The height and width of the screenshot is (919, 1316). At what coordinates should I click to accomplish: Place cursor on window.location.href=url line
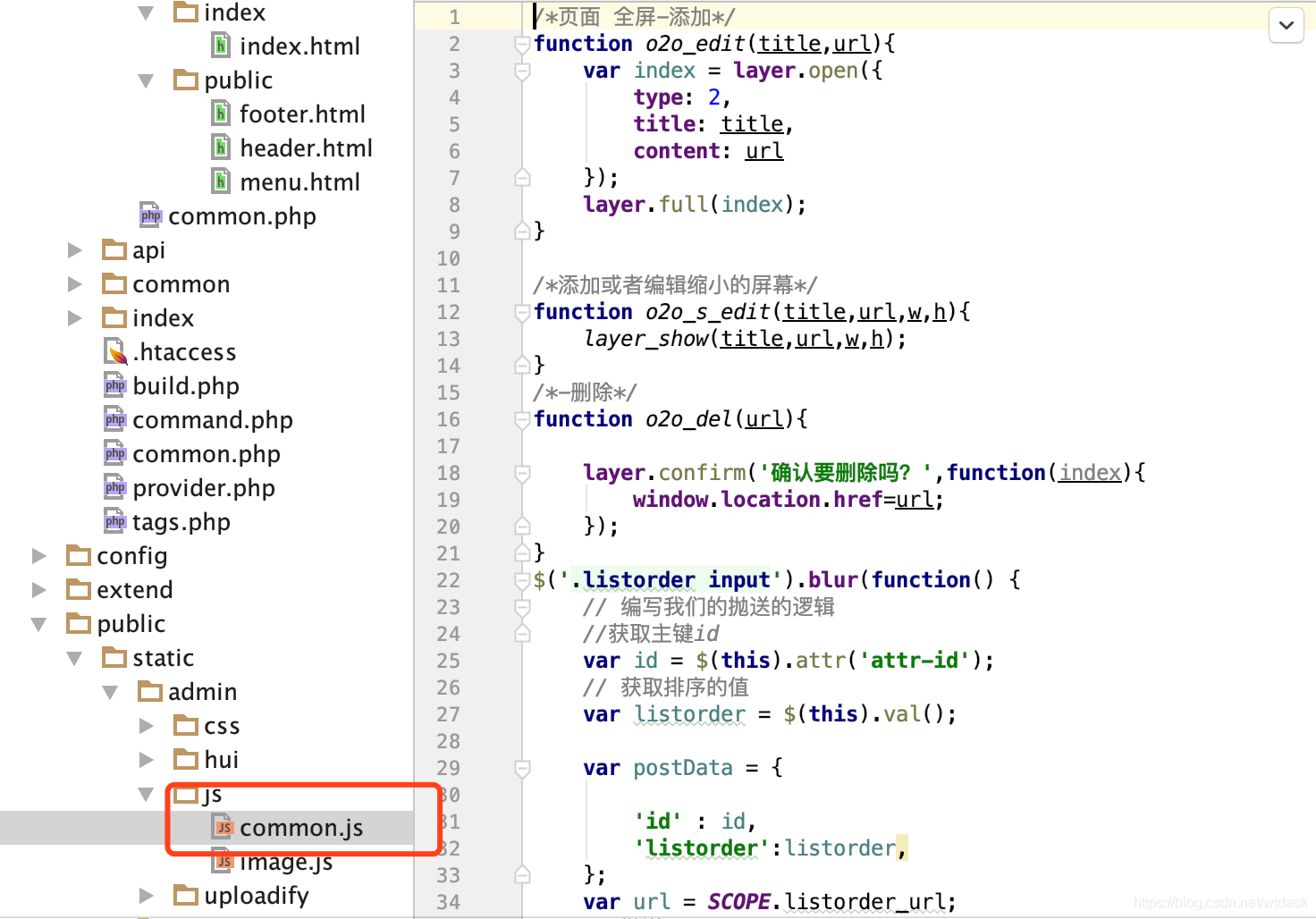pos(788,500)
